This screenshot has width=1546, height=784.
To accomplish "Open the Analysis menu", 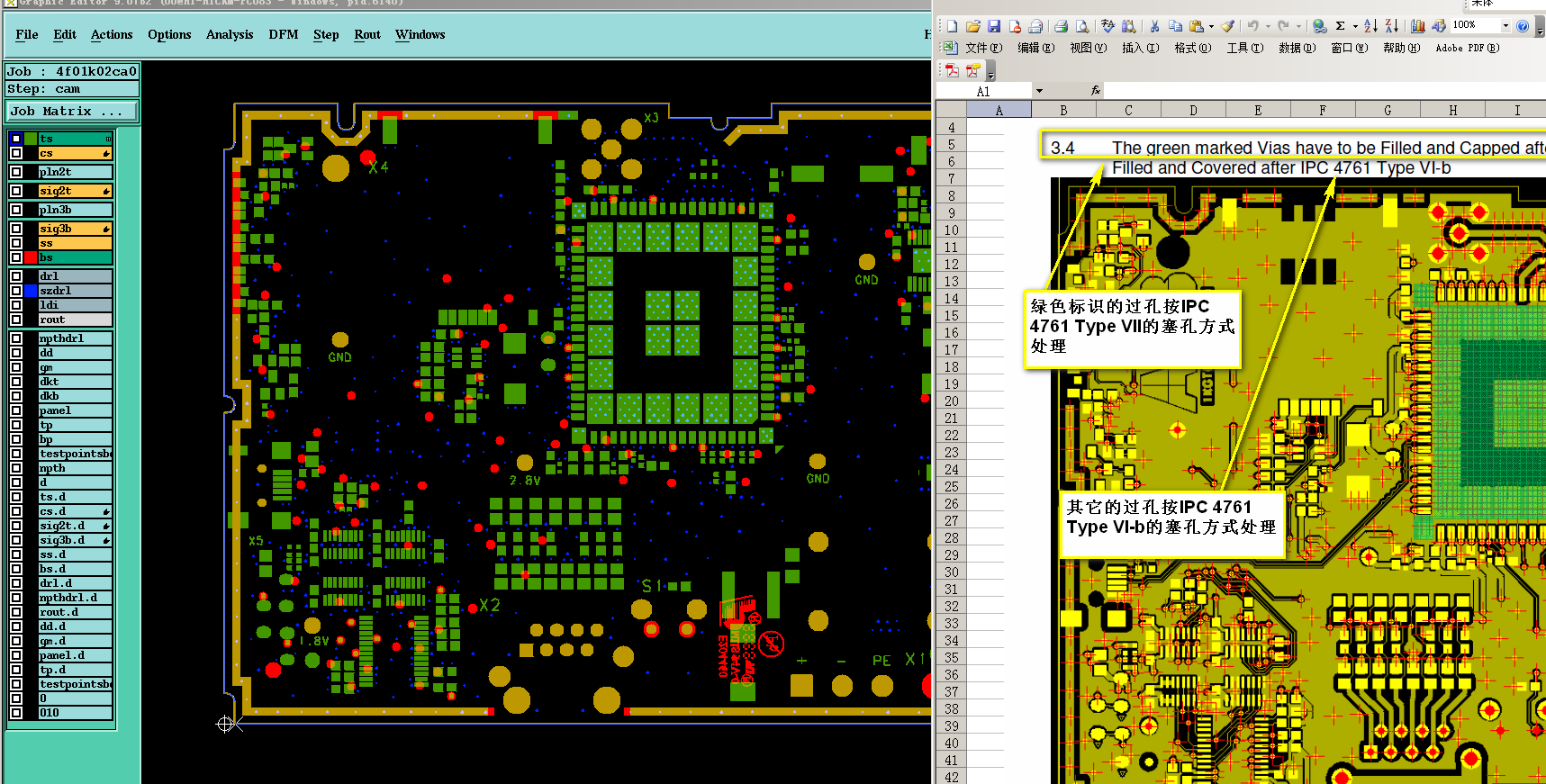I will (230, 34).
